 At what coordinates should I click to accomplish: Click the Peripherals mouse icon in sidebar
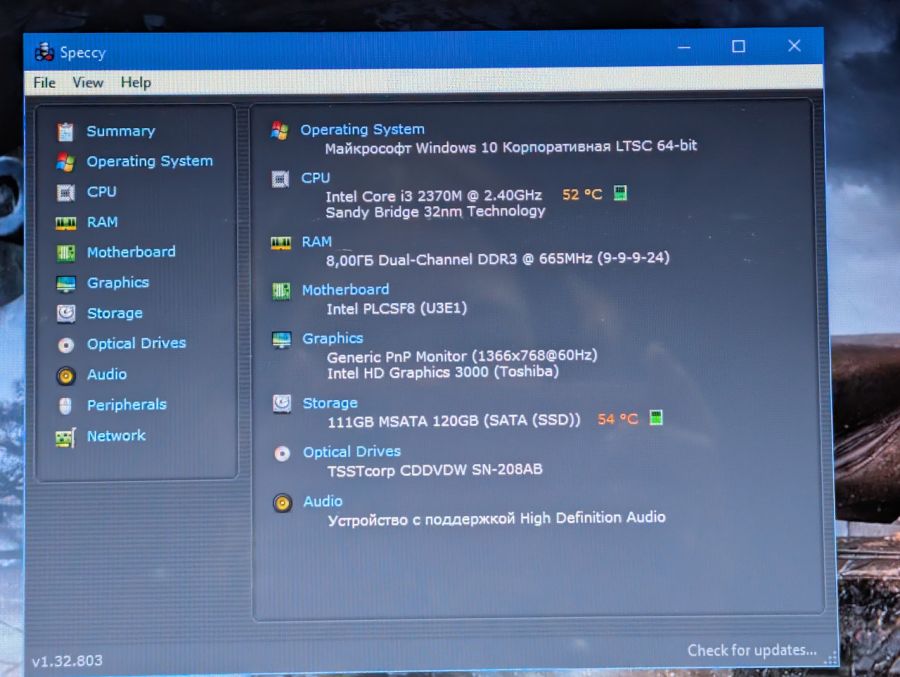65,406
